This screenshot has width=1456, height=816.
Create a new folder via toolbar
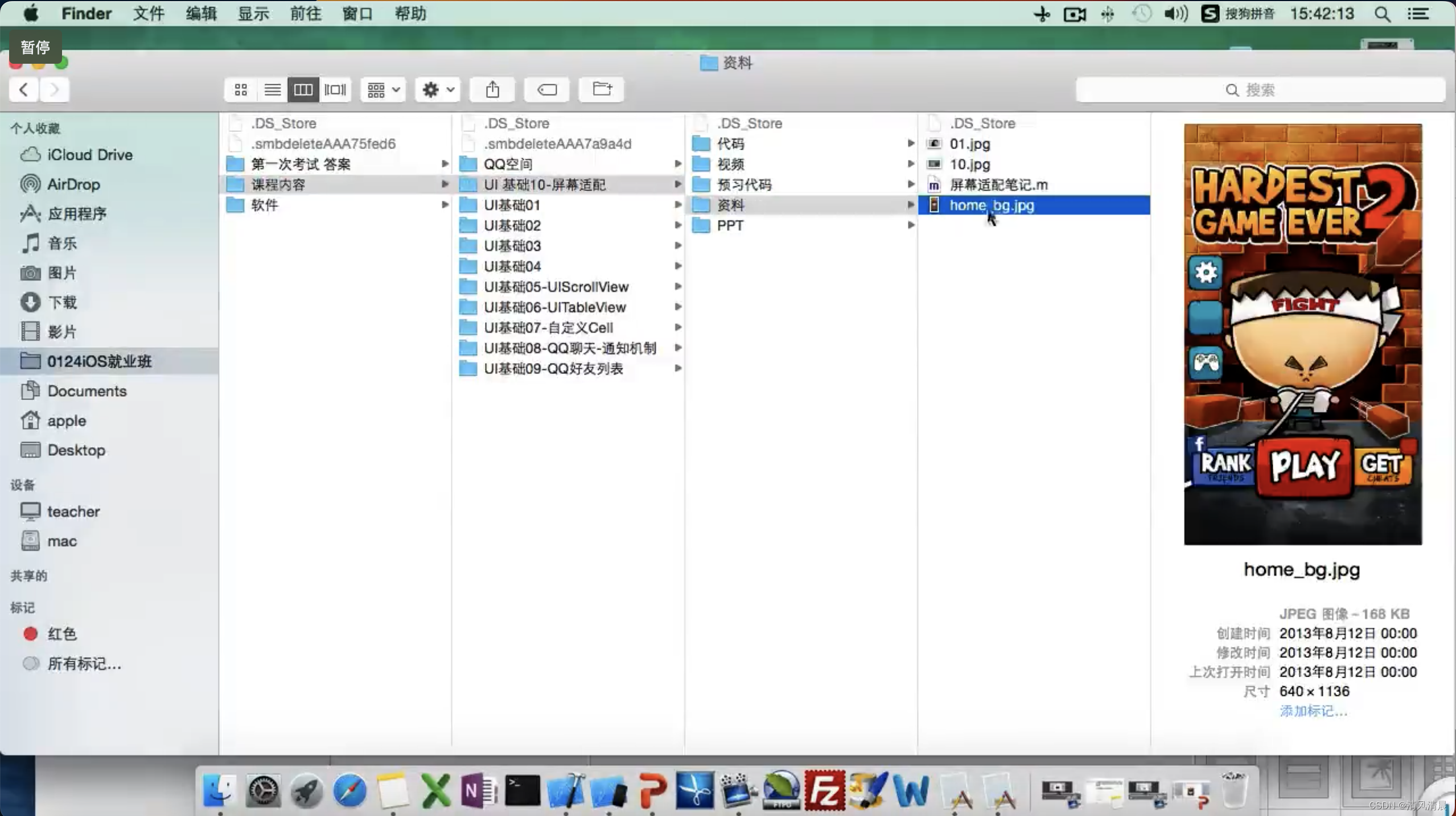(x=602, y=90)
